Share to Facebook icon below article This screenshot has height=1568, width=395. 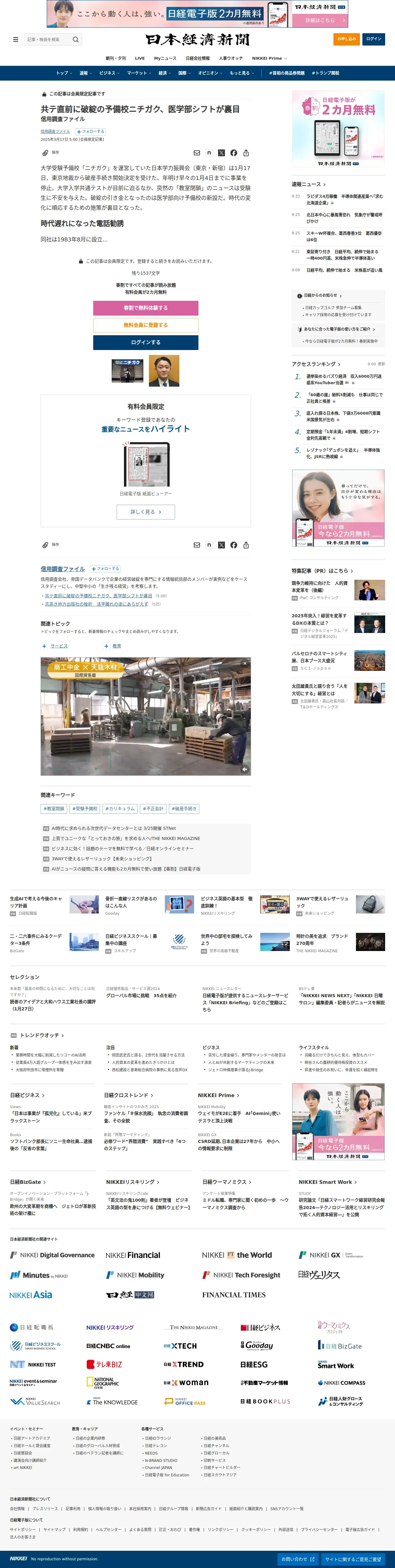234,545
